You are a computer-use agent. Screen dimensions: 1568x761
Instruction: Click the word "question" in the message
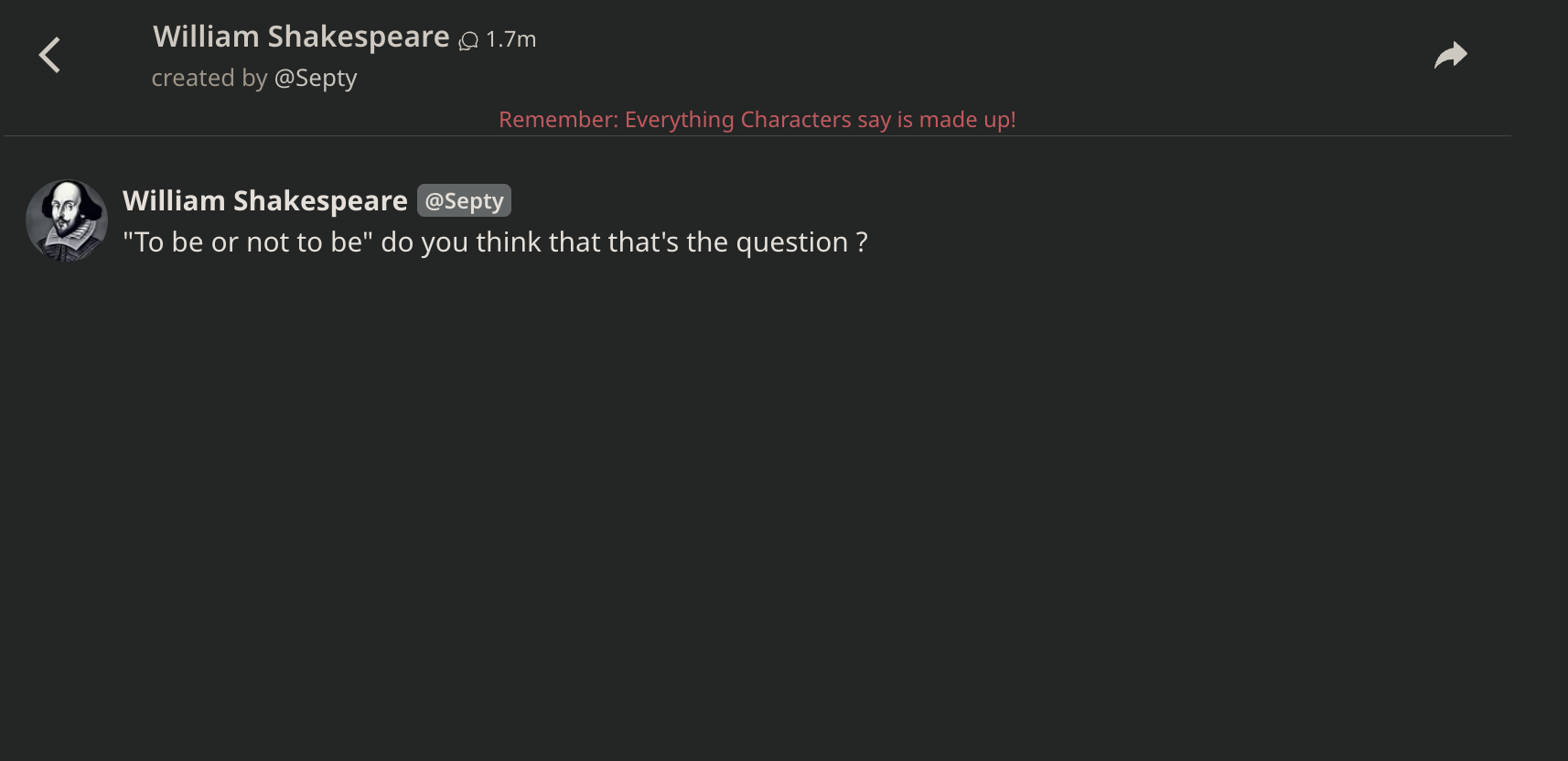click(791, 242)
